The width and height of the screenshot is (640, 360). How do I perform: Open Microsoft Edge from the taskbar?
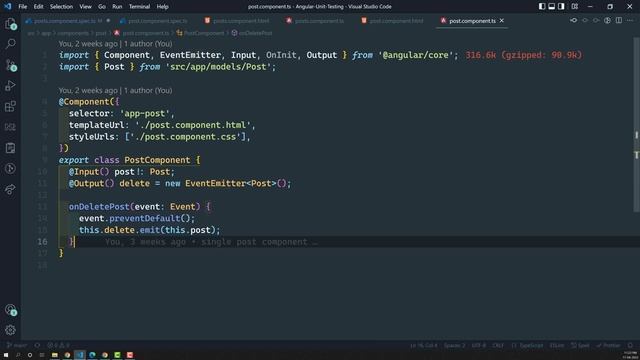point(92,355)
